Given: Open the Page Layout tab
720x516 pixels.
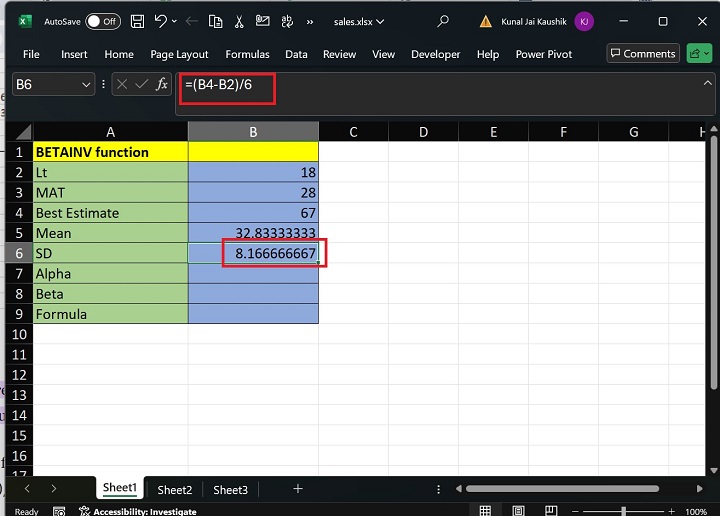Looking at the screenshot, I should tap(179, 54).
